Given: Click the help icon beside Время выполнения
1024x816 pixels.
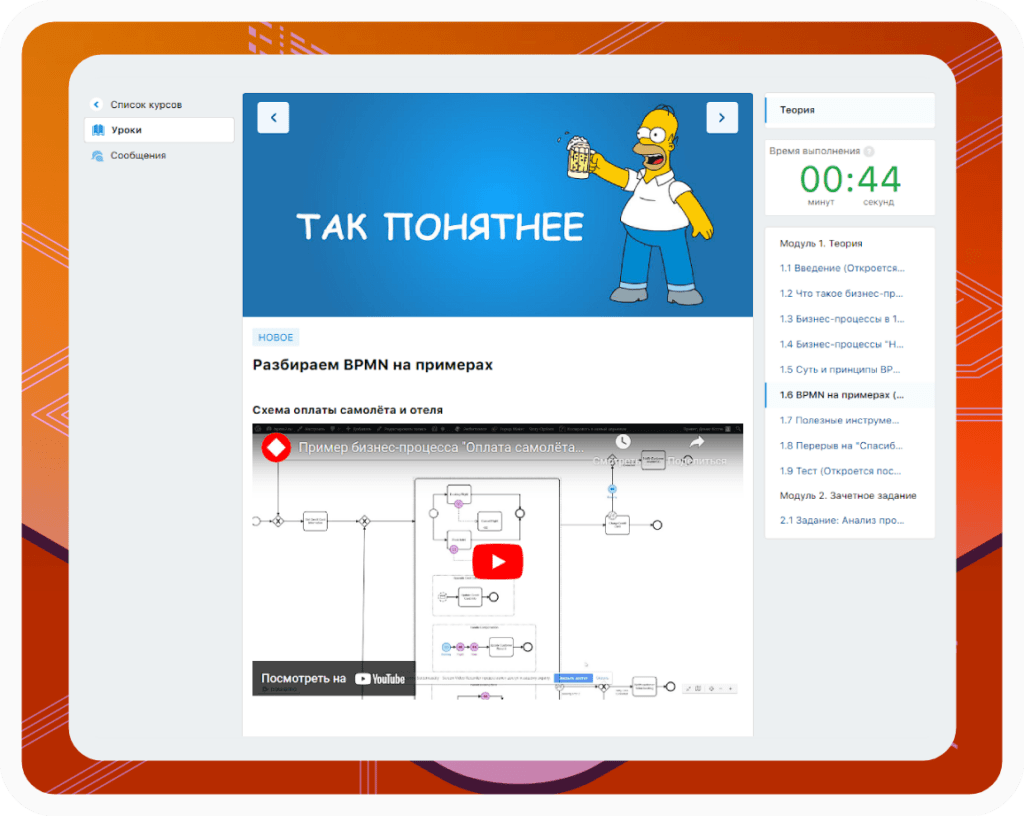Looking at the screenshot, I should point(869,151).
